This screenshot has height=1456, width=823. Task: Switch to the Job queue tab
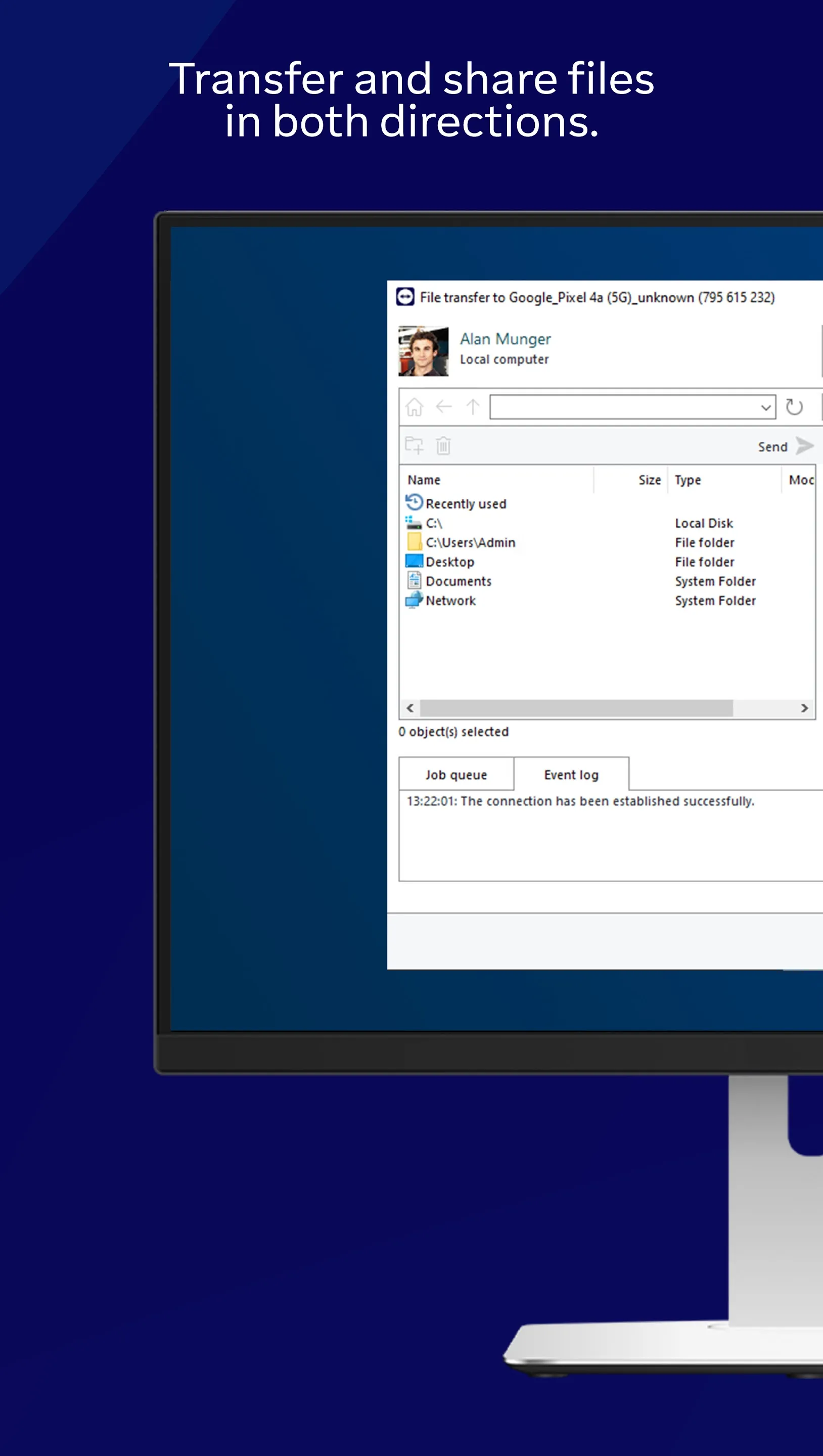[x=455, y=775]
